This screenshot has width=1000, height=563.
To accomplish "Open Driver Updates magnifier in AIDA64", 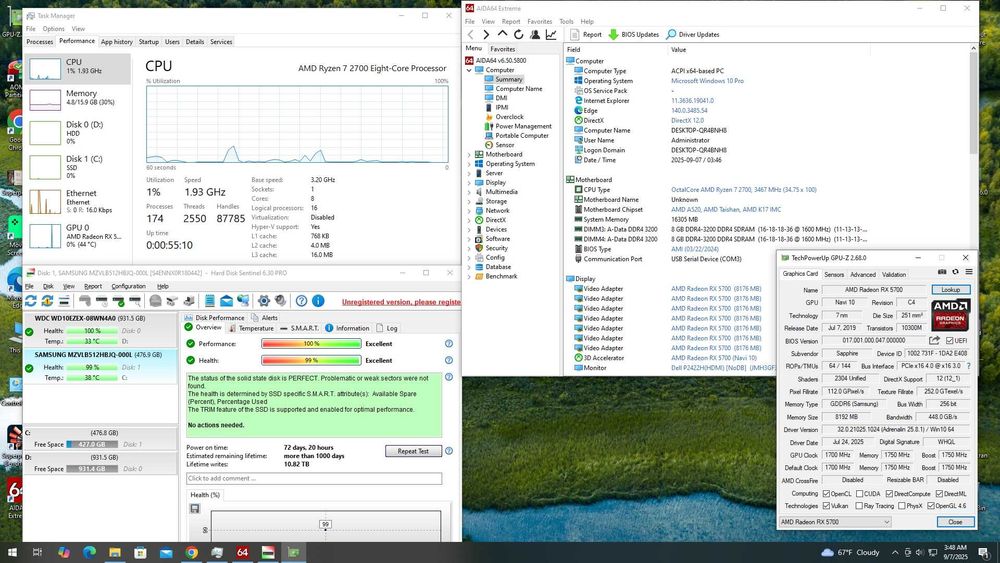I will pyautogui.click(x=671, y=34).
